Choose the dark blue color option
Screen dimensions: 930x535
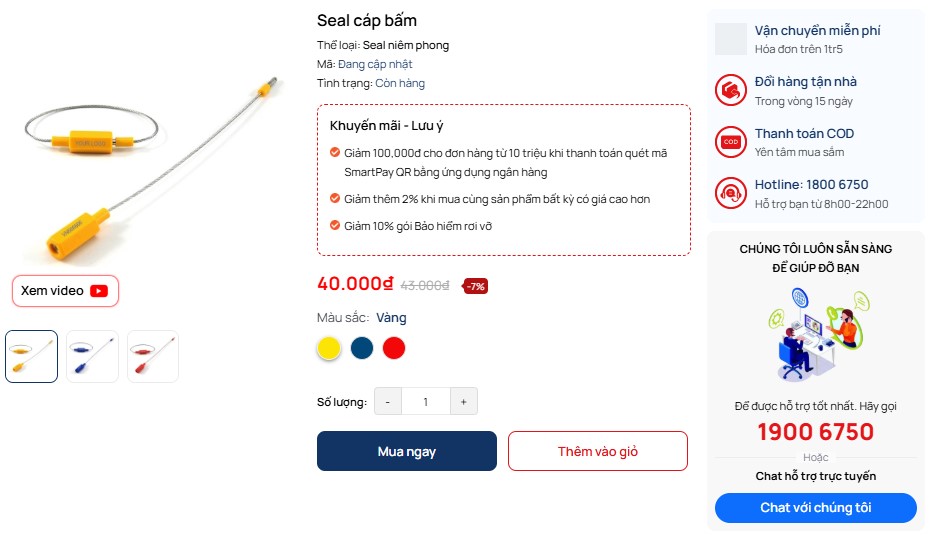click(362, 348)
